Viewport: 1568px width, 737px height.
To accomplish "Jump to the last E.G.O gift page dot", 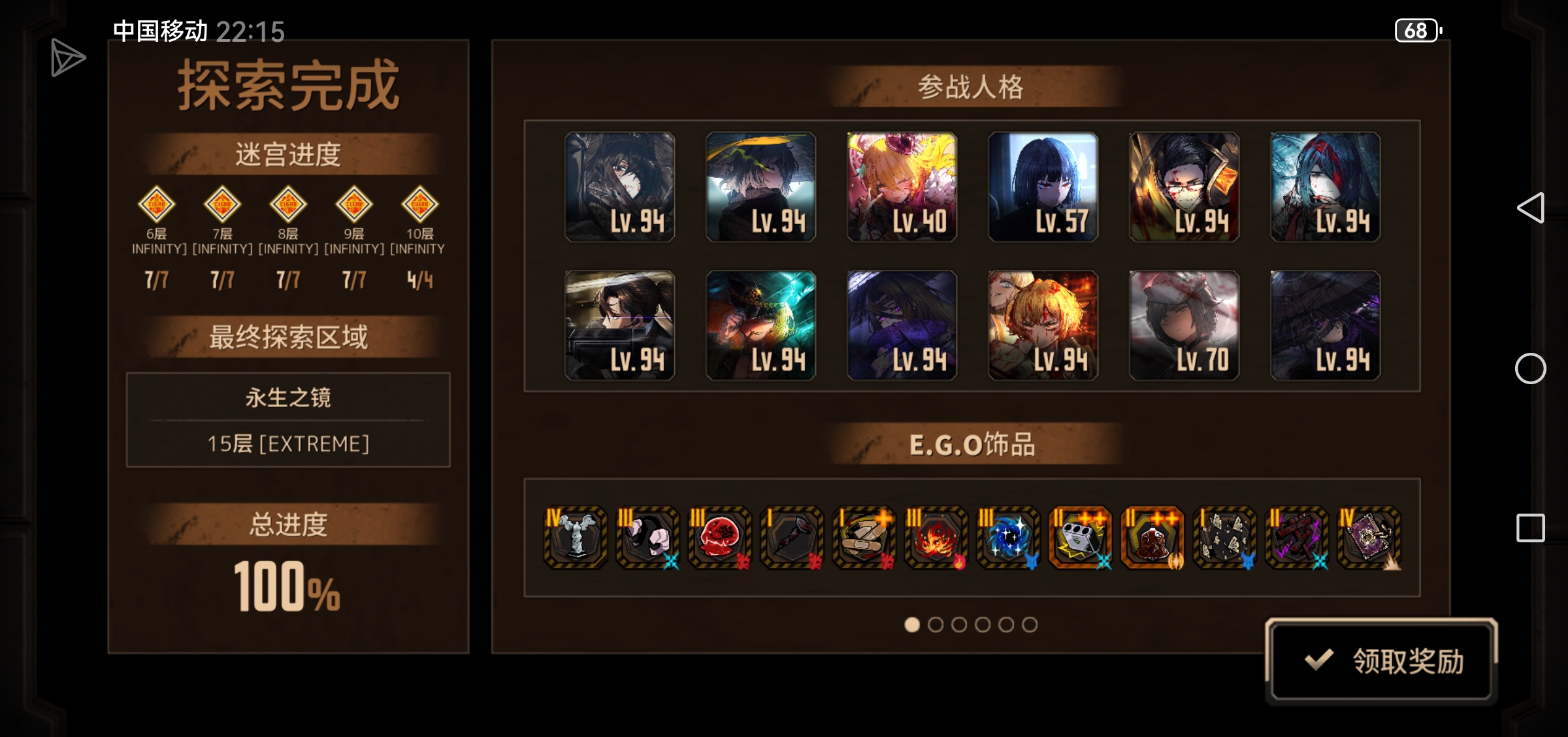I will 1030,625.
